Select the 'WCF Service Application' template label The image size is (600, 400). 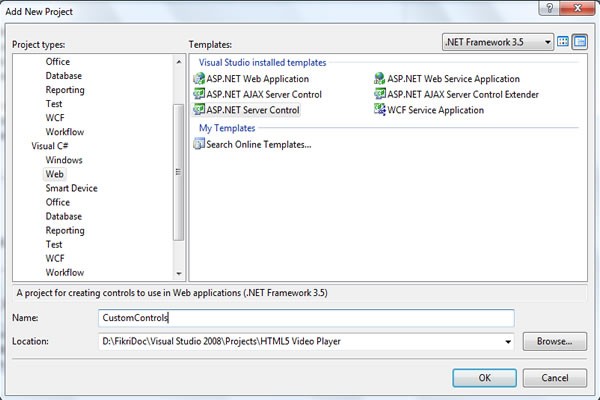[435, 110]
